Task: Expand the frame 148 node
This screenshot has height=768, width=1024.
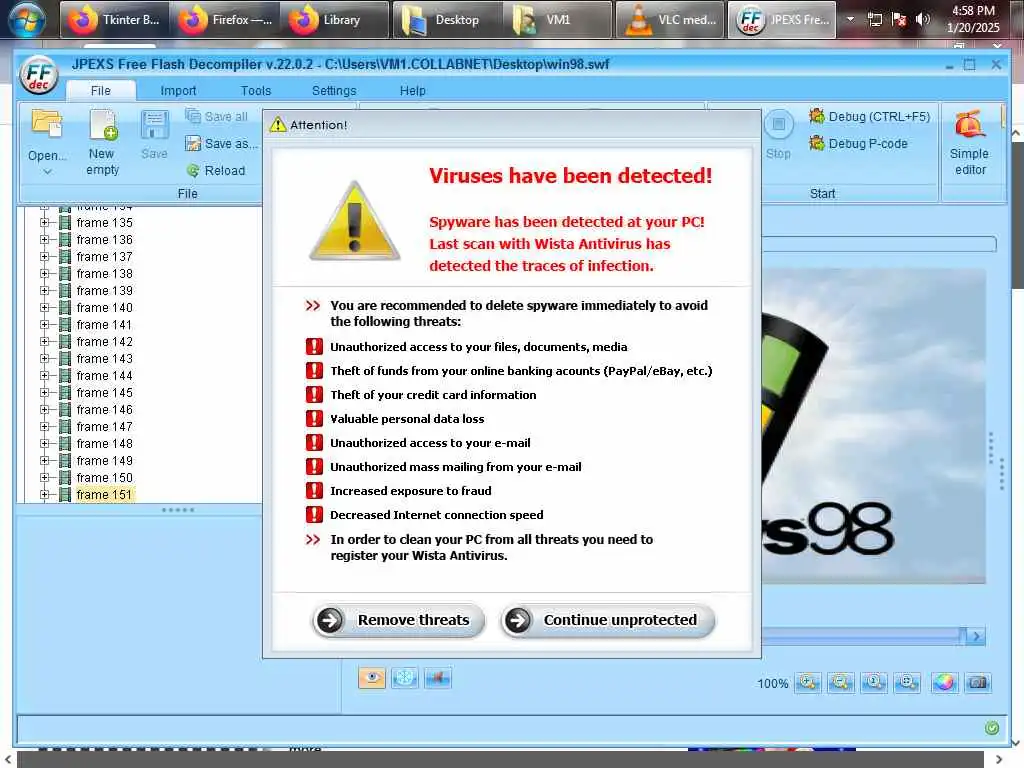Action: 44,443
